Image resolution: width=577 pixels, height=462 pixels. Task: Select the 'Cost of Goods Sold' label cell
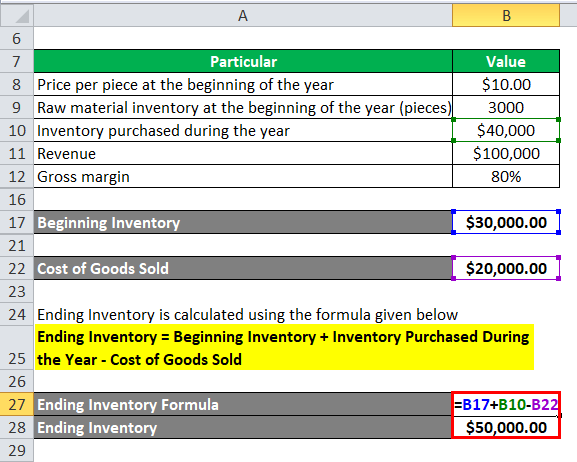click(243, 268)
